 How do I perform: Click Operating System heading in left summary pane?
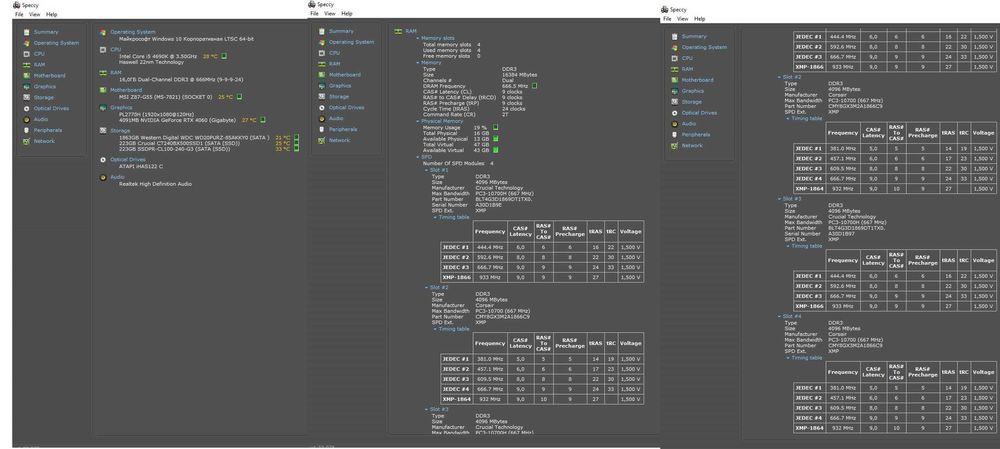[133, 32]
